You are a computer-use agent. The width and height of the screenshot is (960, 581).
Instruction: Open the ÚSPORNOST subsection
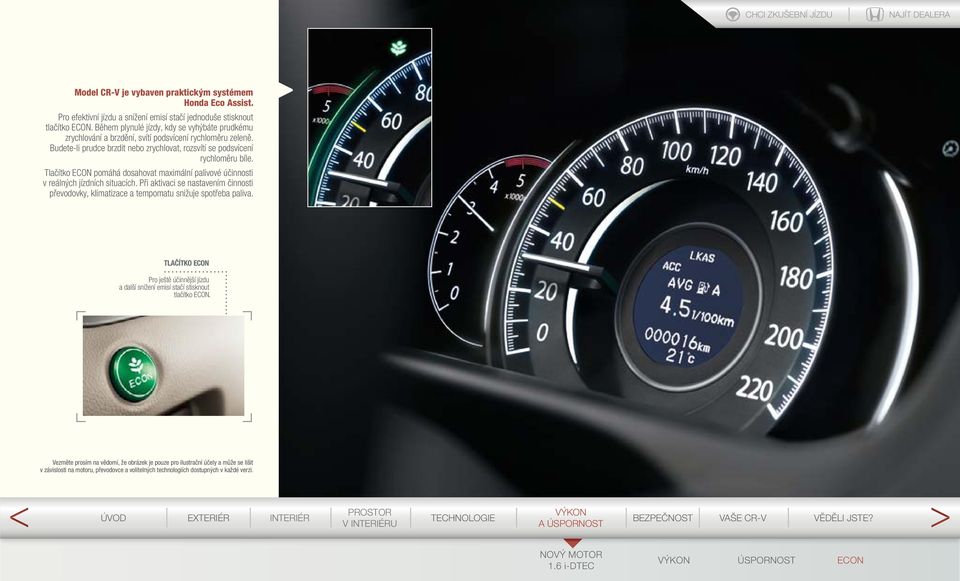coord(766,560)
